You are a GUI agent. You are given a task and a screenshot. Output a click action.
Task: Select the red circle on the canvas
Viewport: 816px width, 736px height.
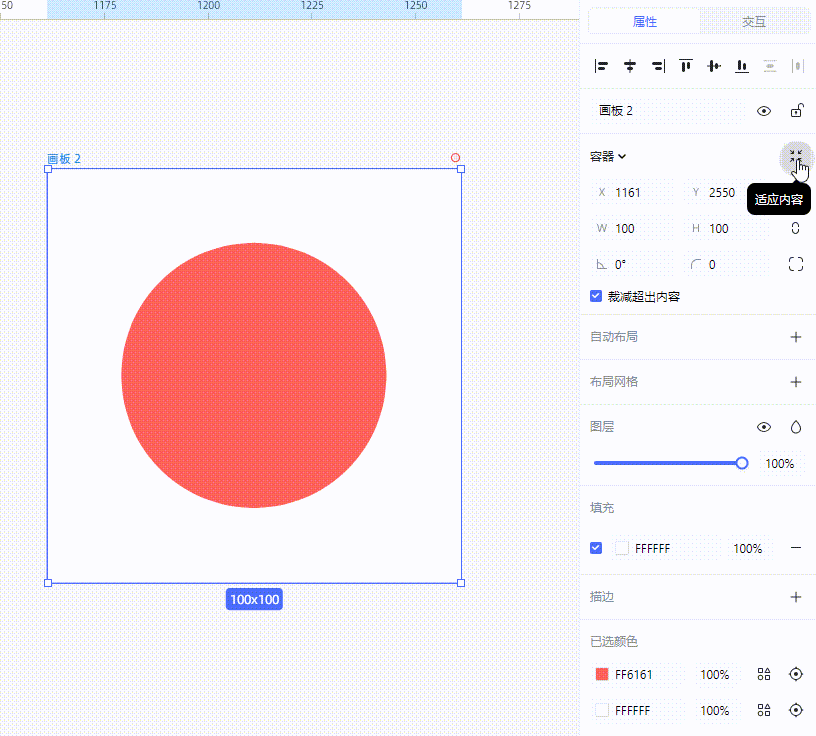[x=254, y=375]
